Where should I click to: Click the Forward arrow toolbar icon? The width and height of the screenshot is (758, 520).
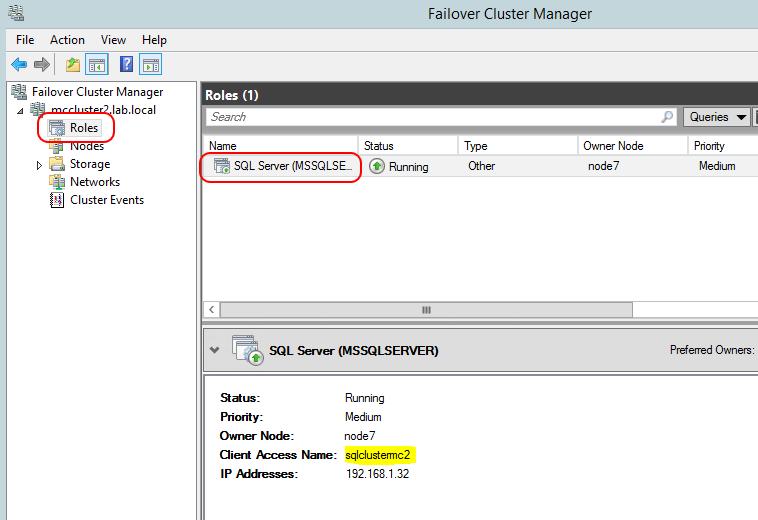(x=42, y=64)
